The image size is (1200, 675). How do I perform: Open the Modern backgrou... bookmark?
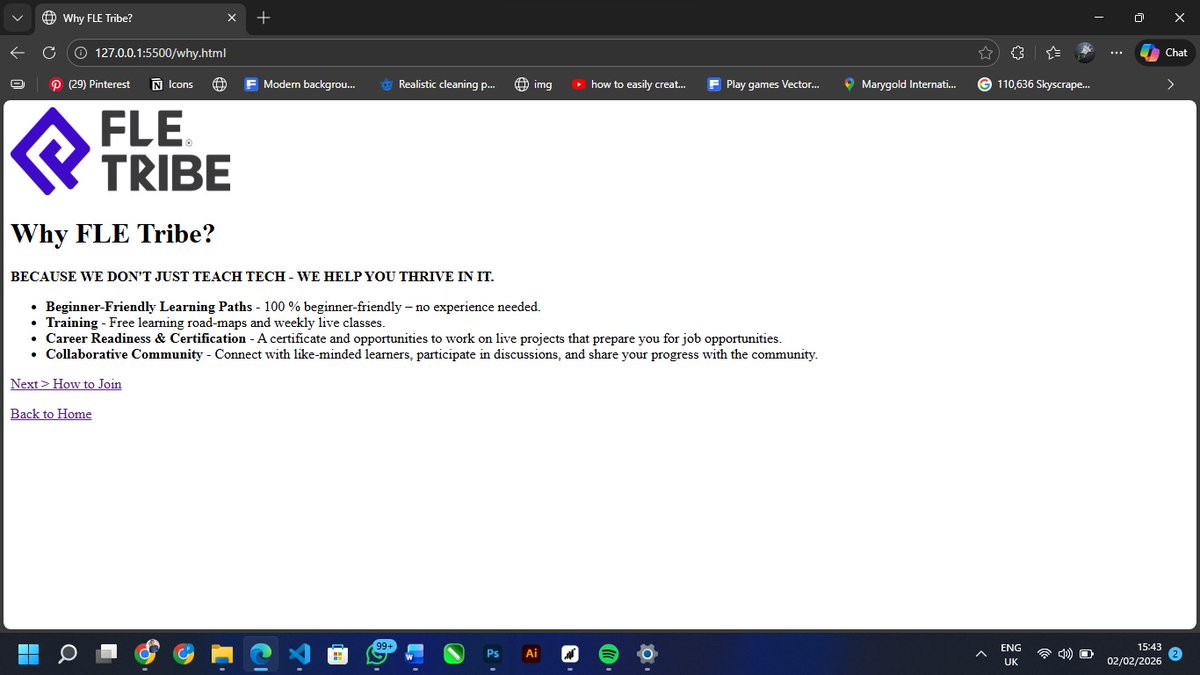(300, 85)
